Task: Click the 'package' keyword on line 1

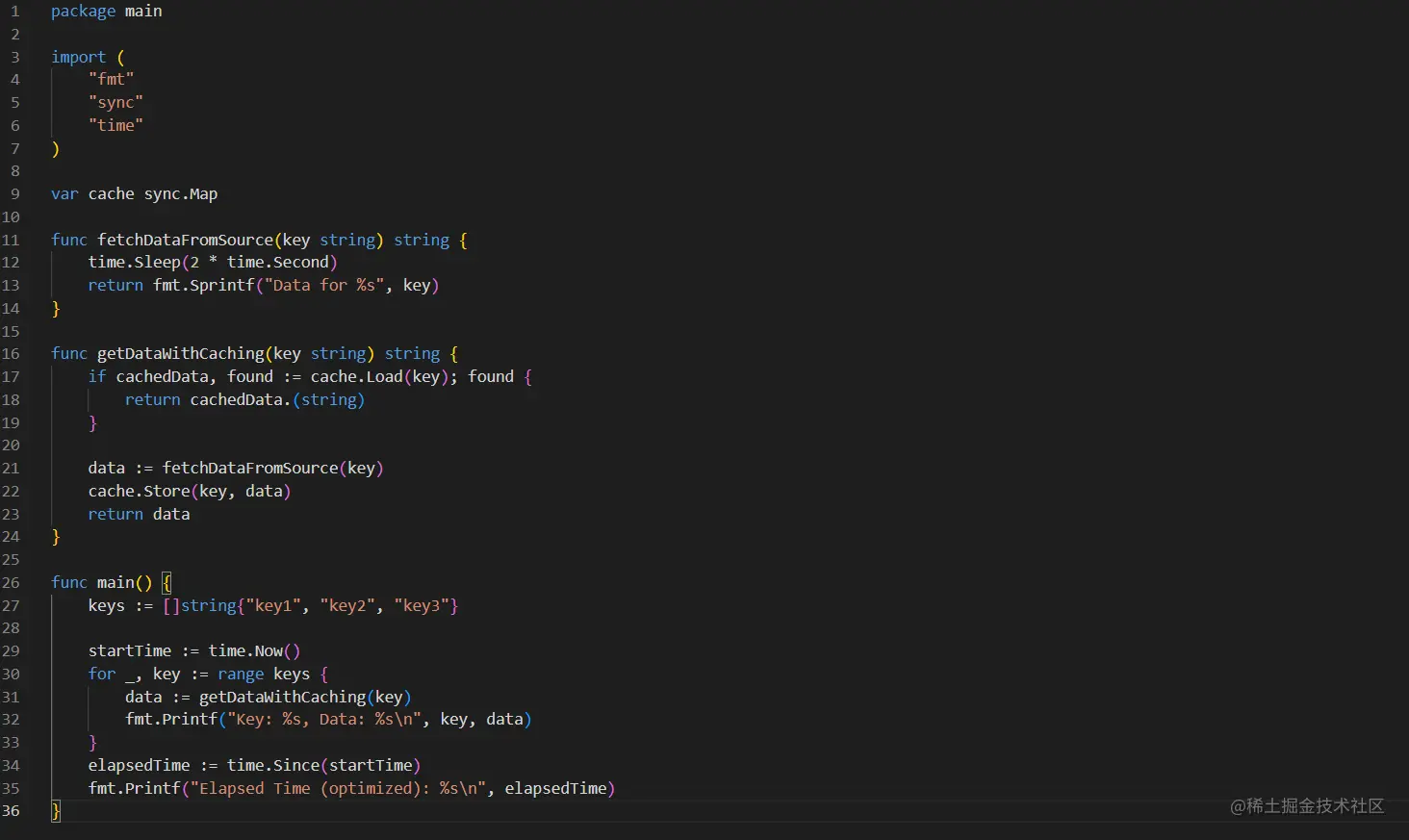Action: (x=83, y=12)
